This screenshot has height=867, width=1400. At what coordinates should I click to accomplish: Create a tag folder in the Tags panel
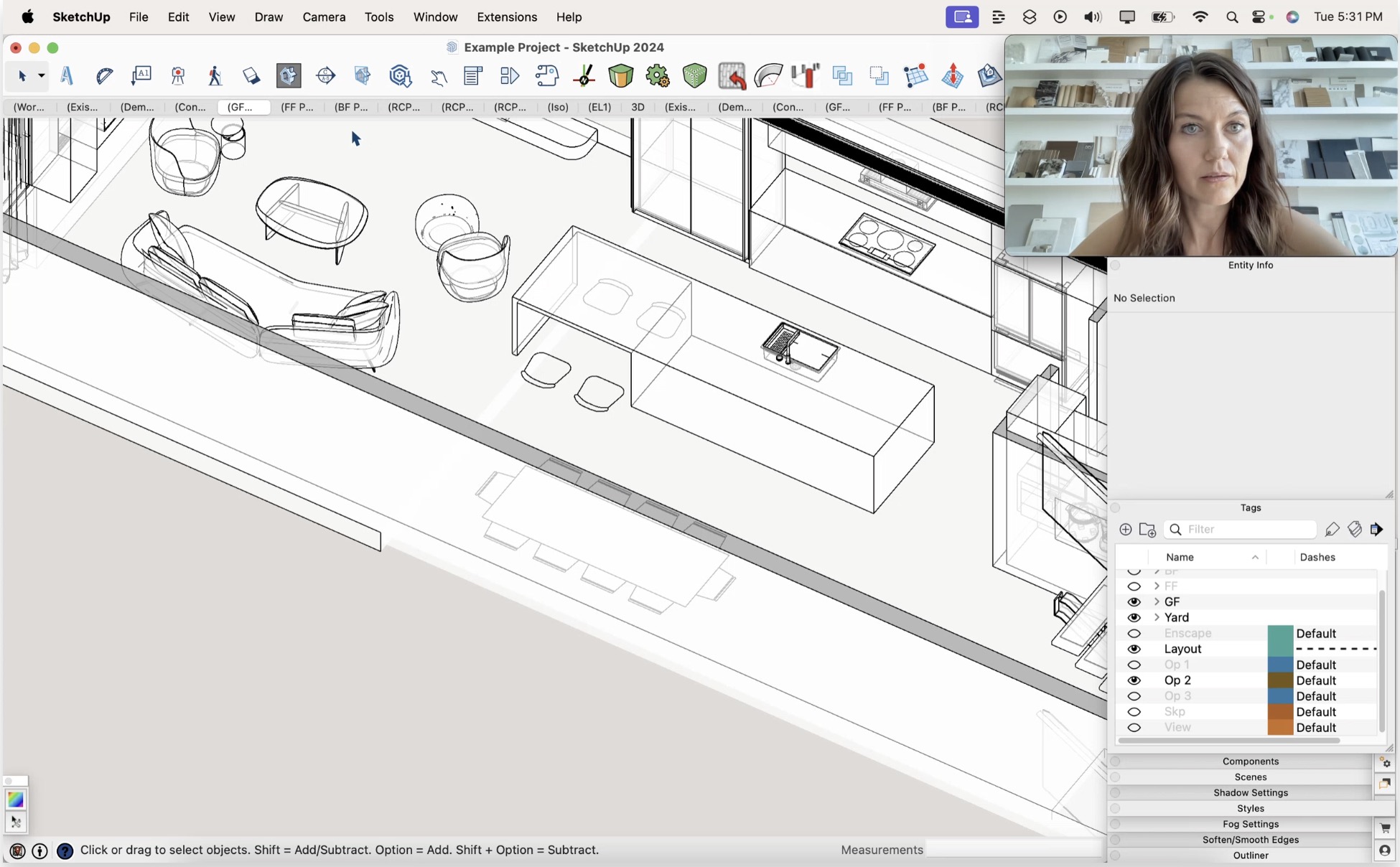1148,530
